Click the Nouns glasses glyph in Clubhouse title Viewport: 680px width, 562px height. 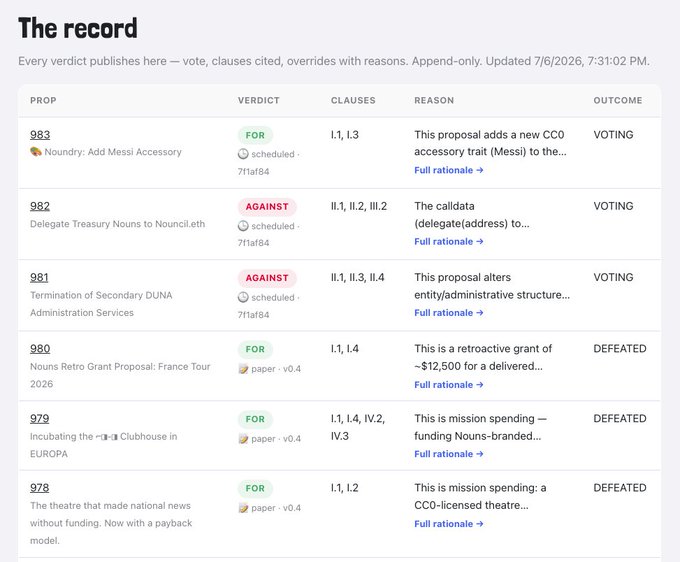pyautogui.click(x=106, y=437)
